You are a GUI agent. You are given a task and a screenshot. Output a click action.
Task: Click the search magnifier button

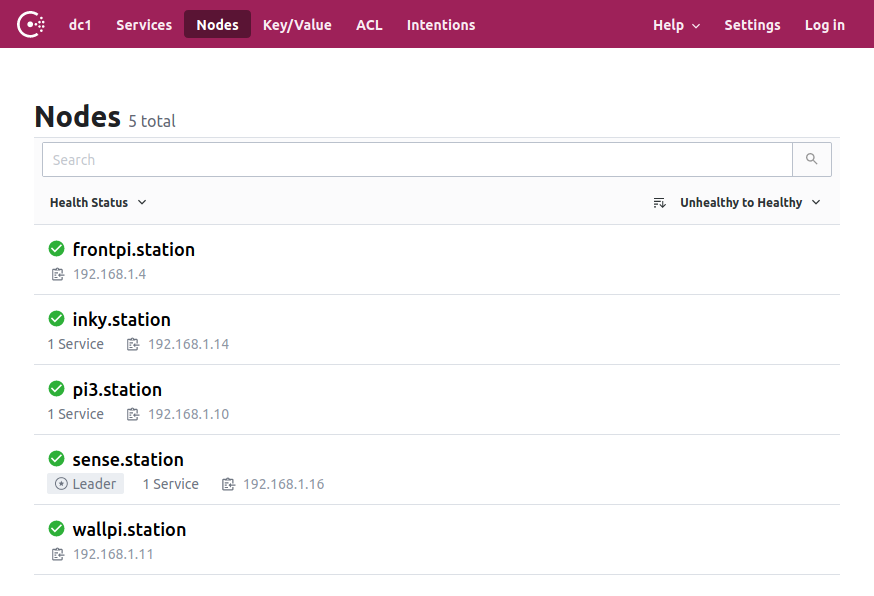click(x=812, y=159)
